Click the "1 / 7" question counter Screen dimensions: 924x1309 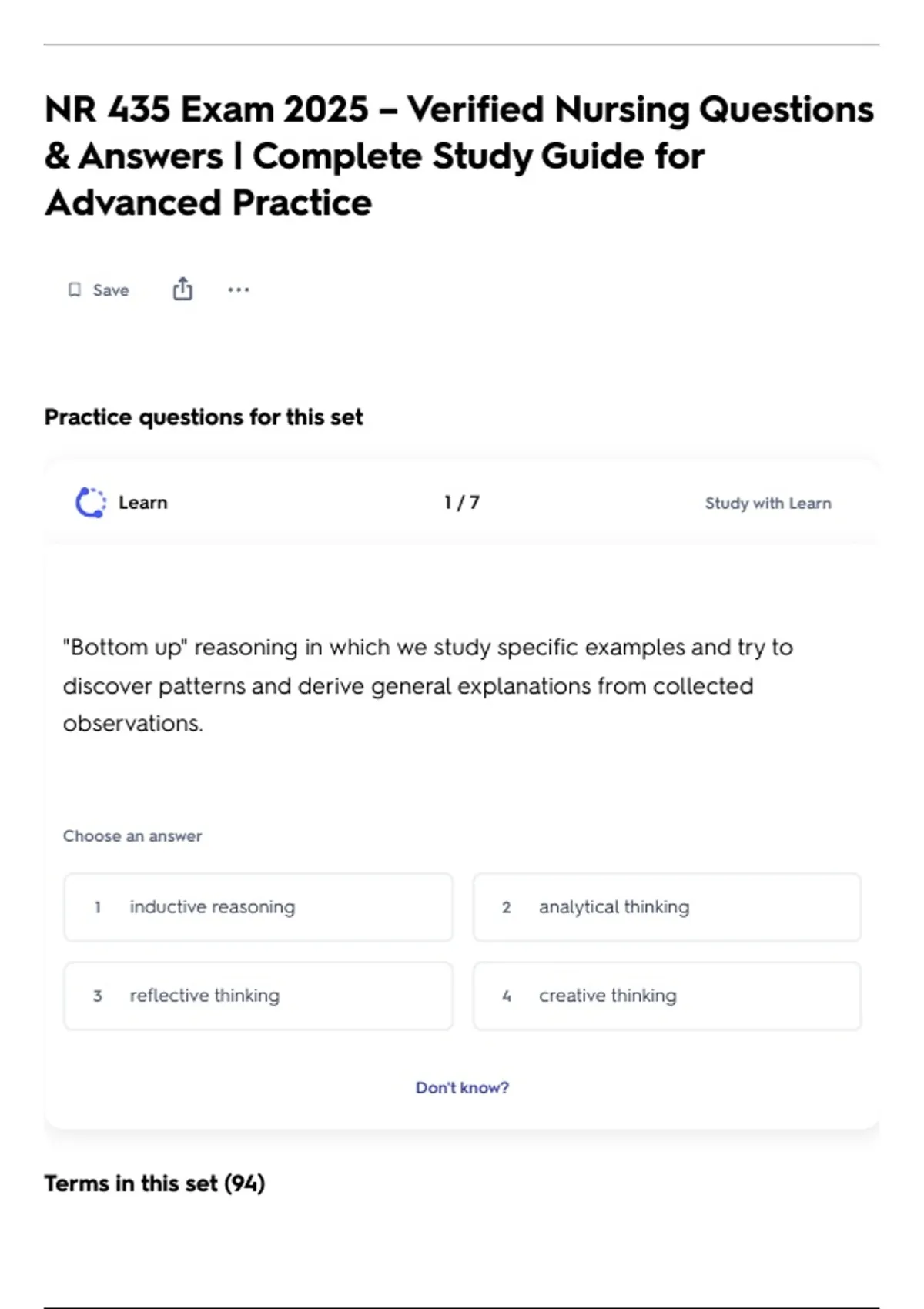pyautogui.click(x=462, y=503)
